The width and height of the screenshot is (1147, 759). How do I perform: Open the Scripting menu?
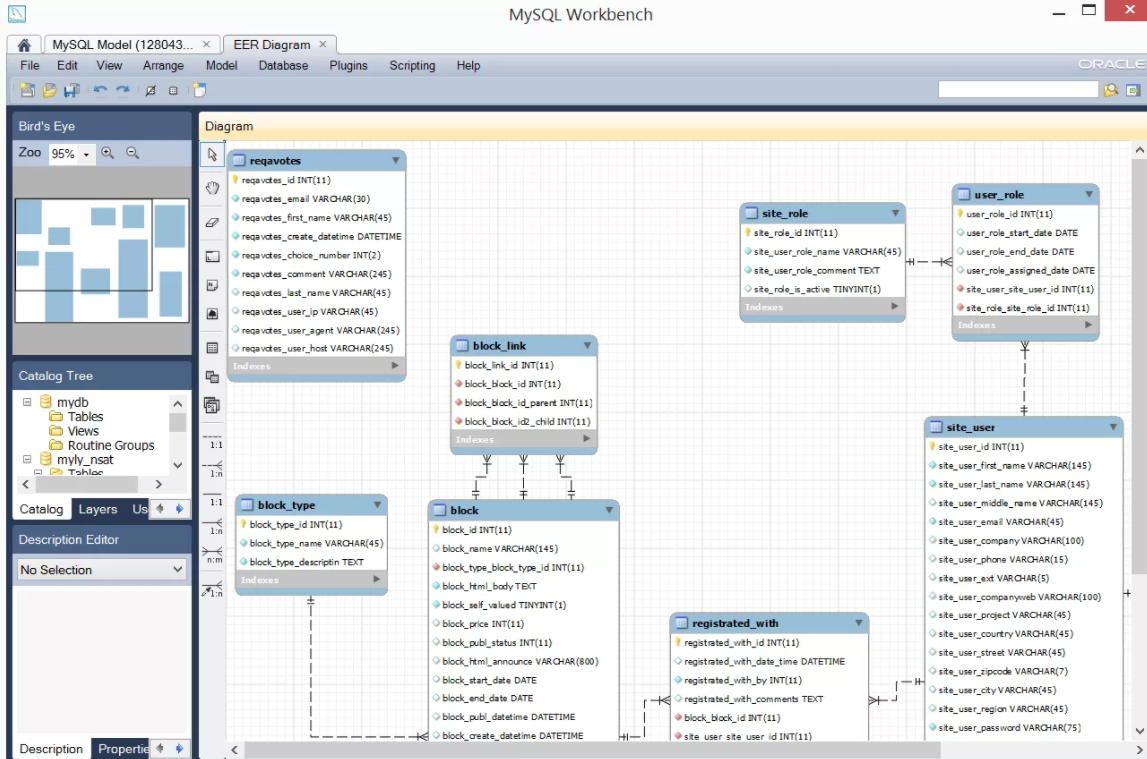point(412,65)
